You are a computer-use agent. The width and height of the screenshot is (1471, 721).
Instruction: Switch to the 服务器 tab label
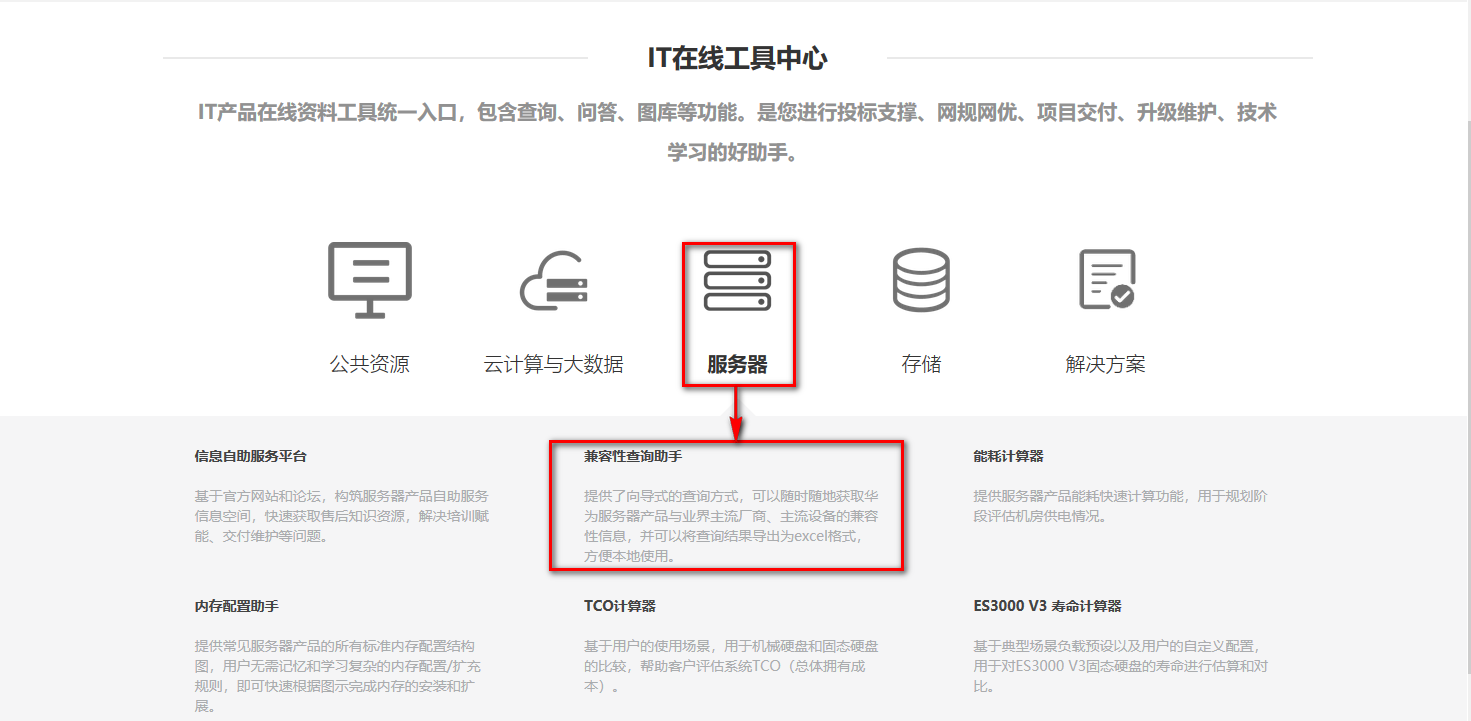point(737,364)
